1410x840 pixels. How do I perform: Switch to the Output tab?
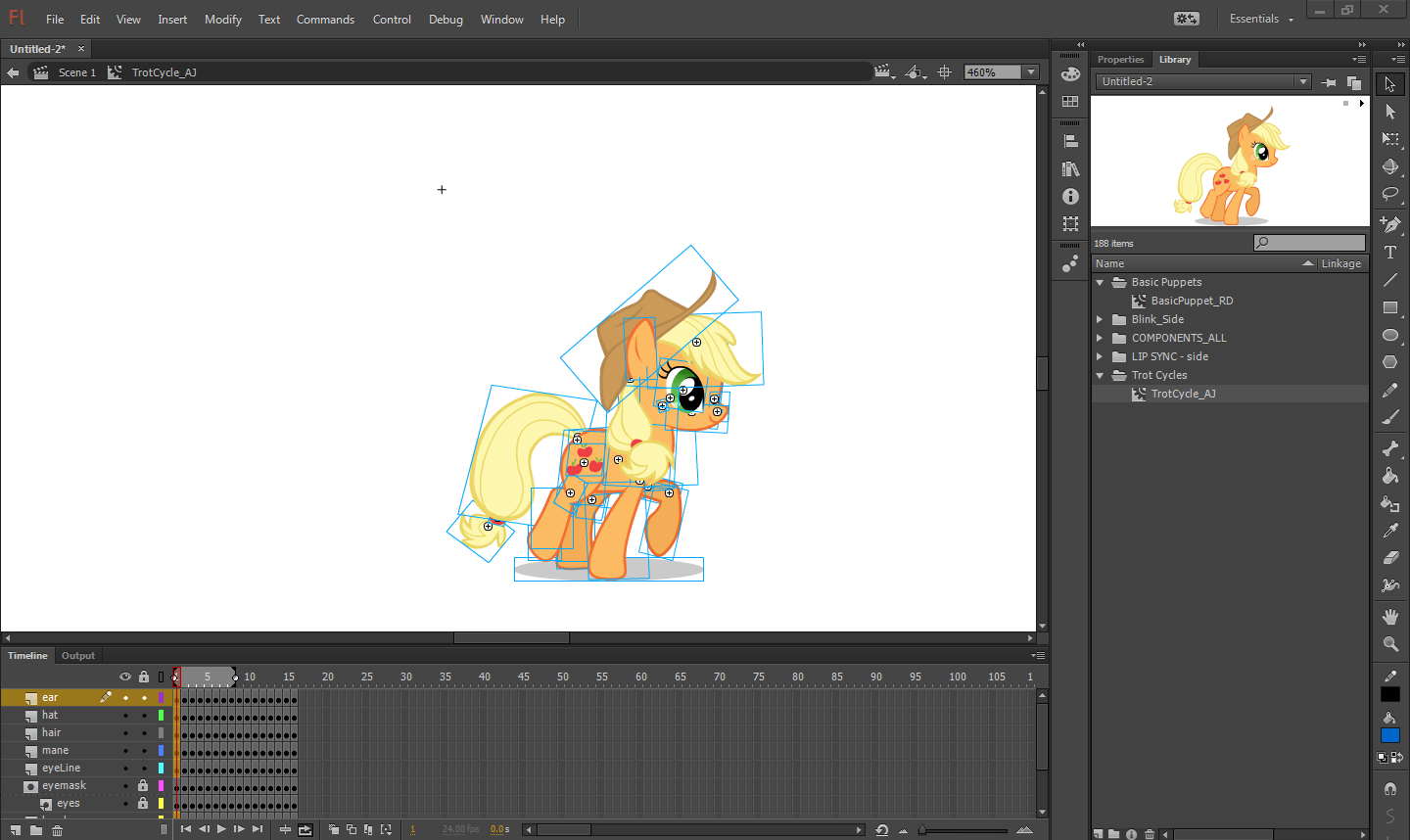point(78,656)
